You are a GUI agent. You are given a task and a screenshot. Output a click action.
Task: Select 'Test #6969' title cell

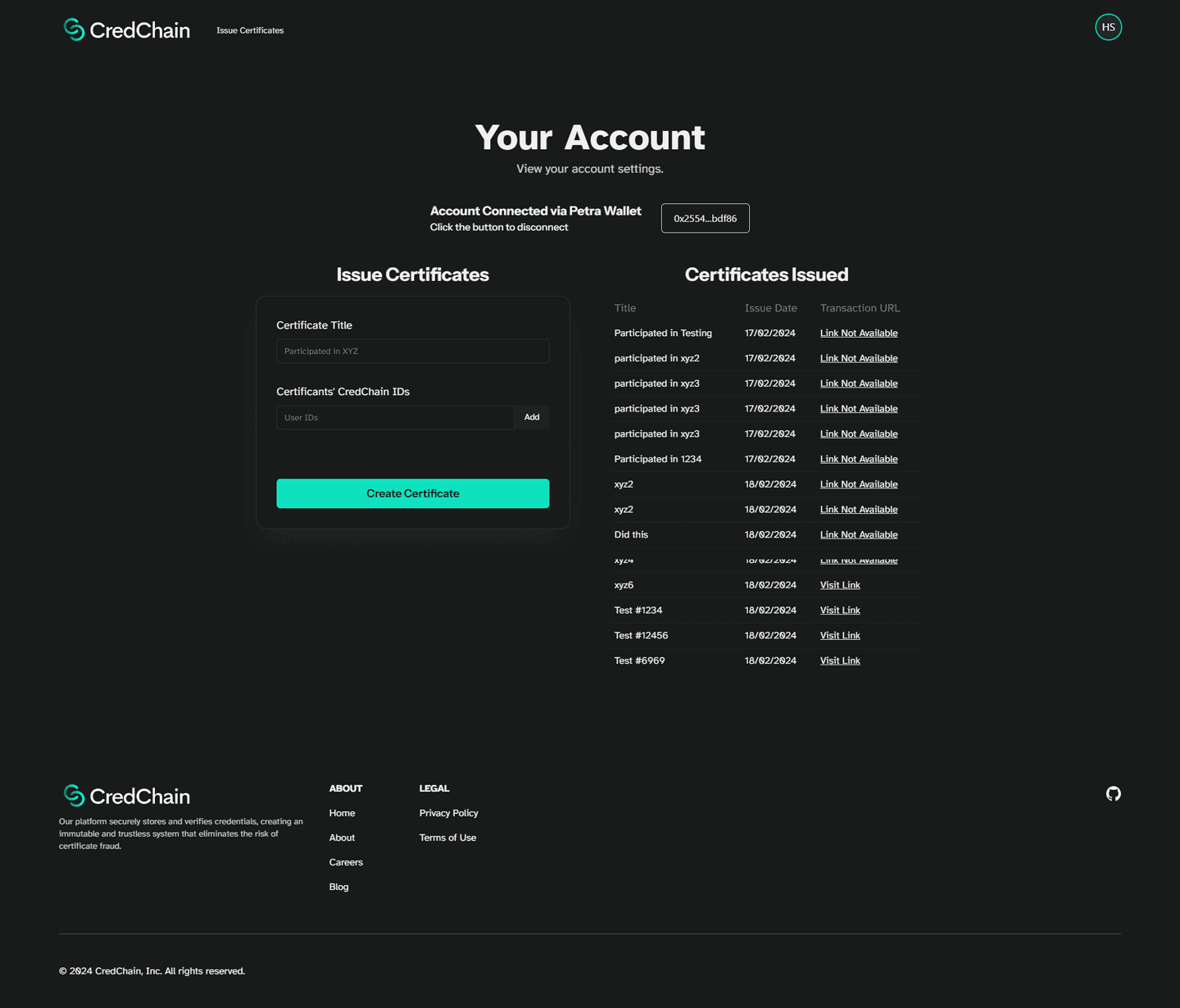(639, 661)
